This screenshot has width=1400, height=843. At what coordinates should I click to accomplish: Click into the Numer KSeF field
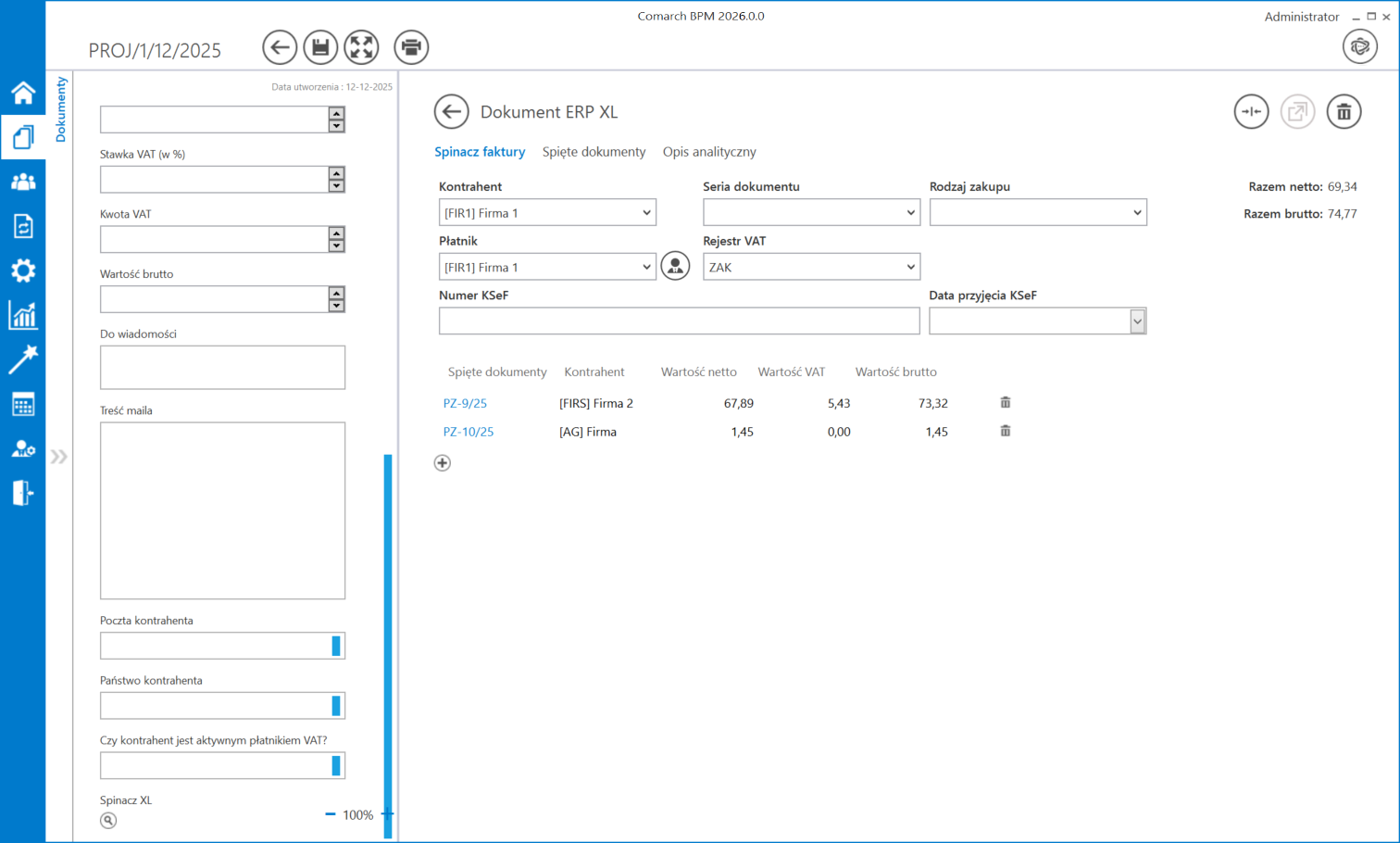click(679, 321)
